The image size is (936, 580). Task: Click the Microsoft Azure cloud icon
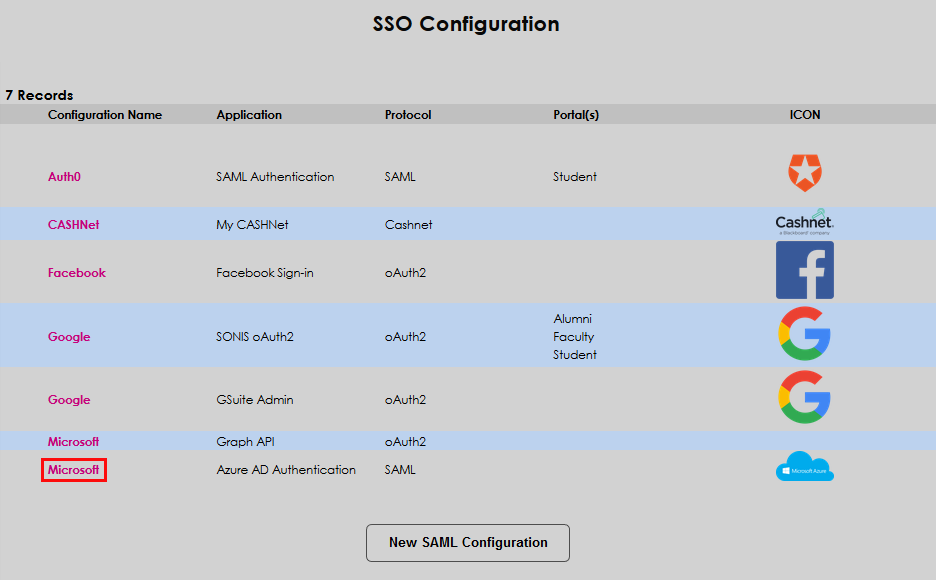click(x=804, y=467)
